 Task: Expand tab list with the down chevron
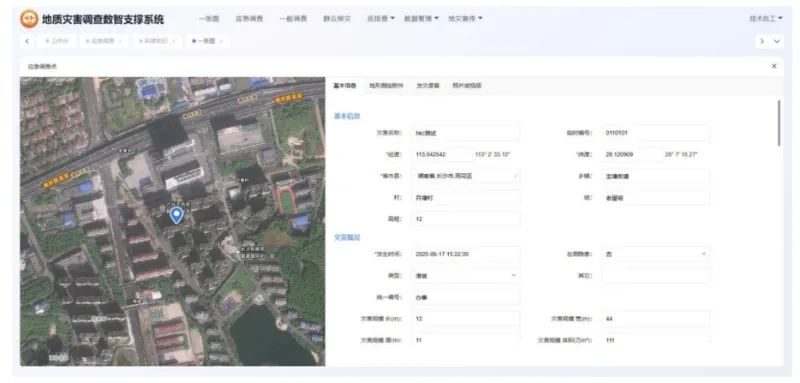[x=777, y=41]
